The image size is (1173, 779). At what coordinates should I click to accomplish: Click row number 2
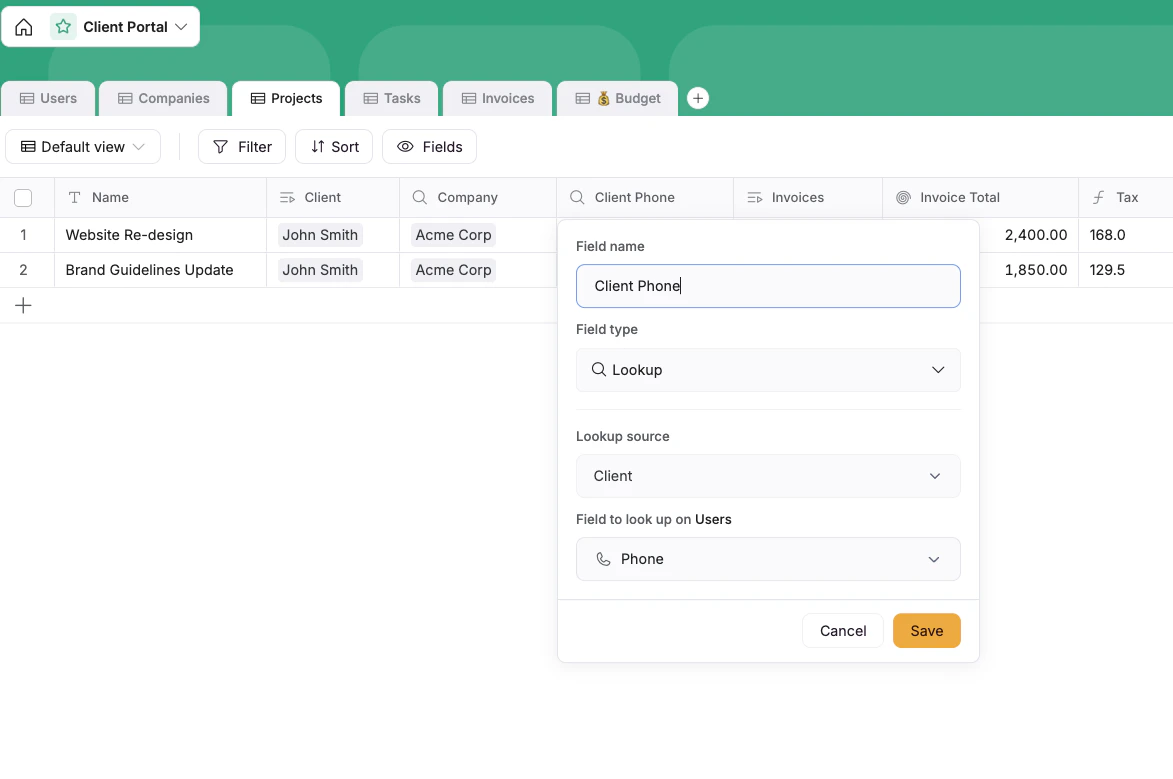tap(23, 270)
